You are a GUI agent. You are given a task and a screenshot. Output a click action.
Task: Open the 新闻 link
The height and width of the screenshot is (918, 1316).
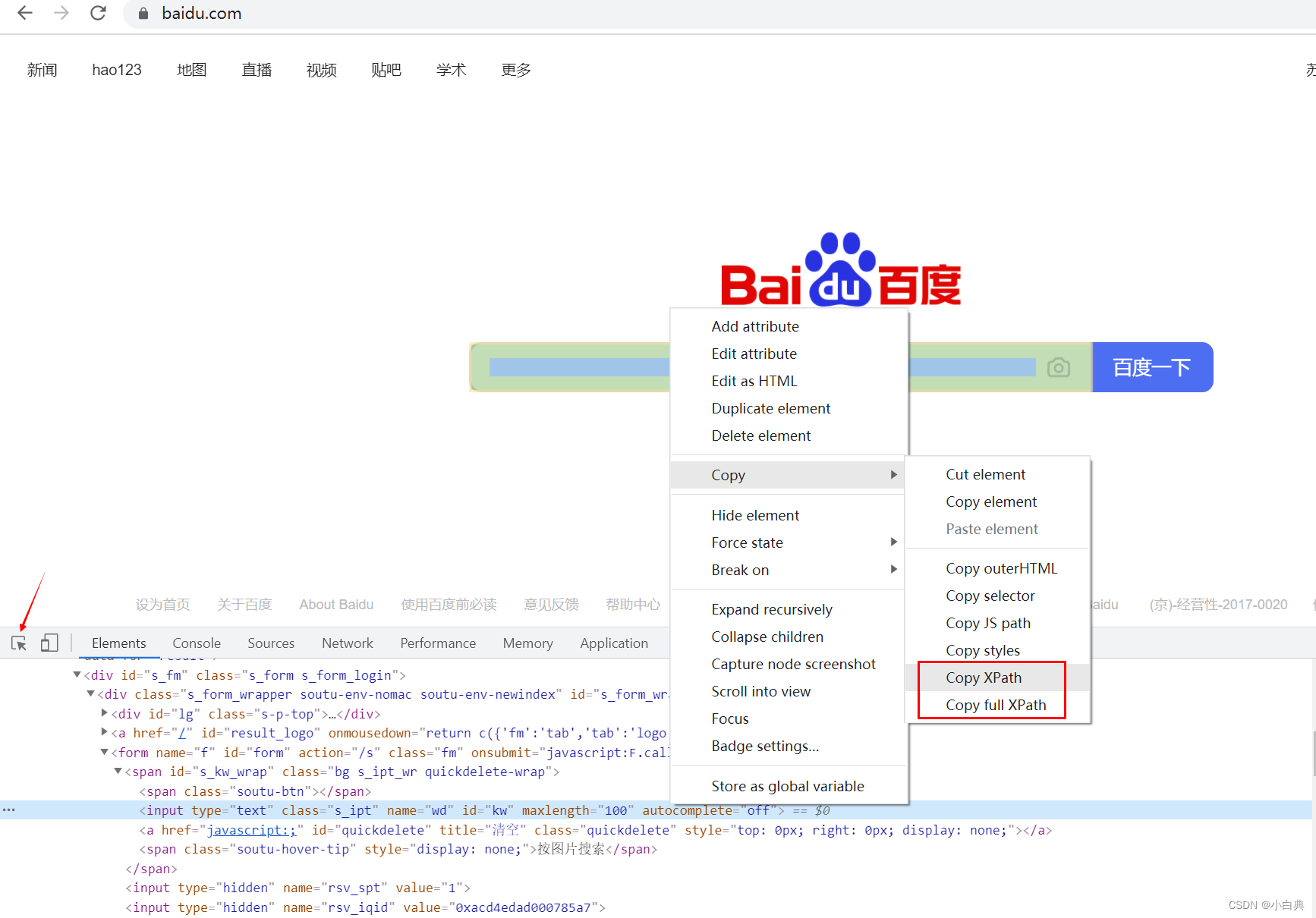(x=42, y=70)
